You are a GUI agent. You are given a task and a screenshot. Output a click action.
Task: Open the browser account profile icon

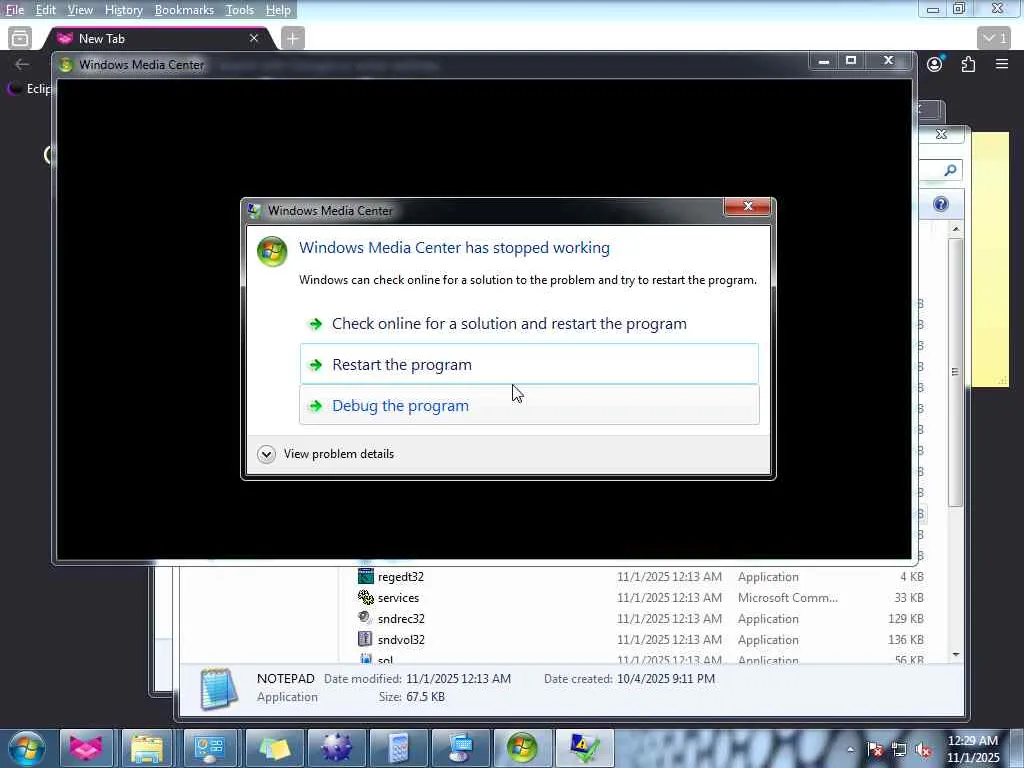tap(935, 64)
